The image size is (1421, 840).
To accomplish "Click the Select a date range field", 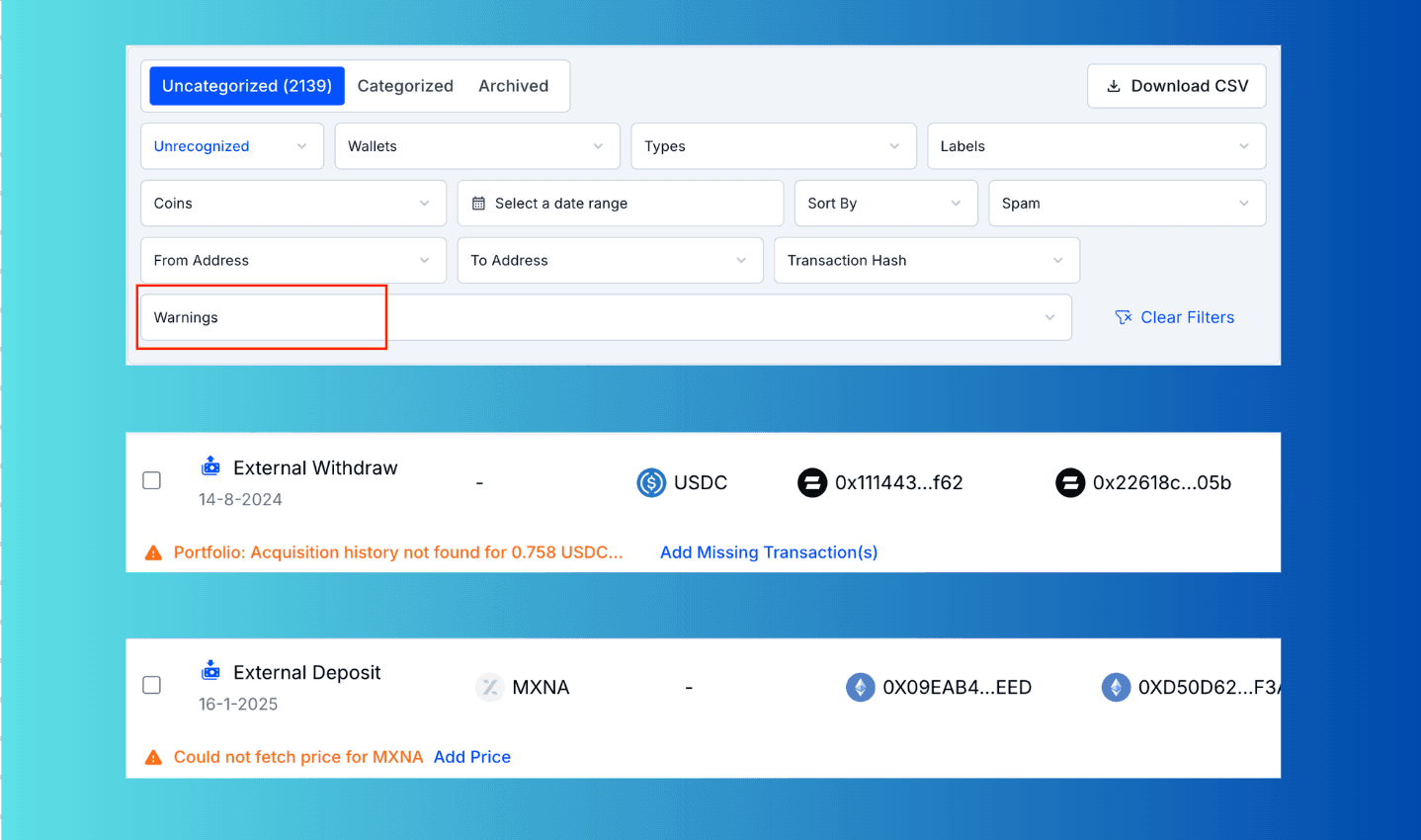I will [x=620, y=204].
